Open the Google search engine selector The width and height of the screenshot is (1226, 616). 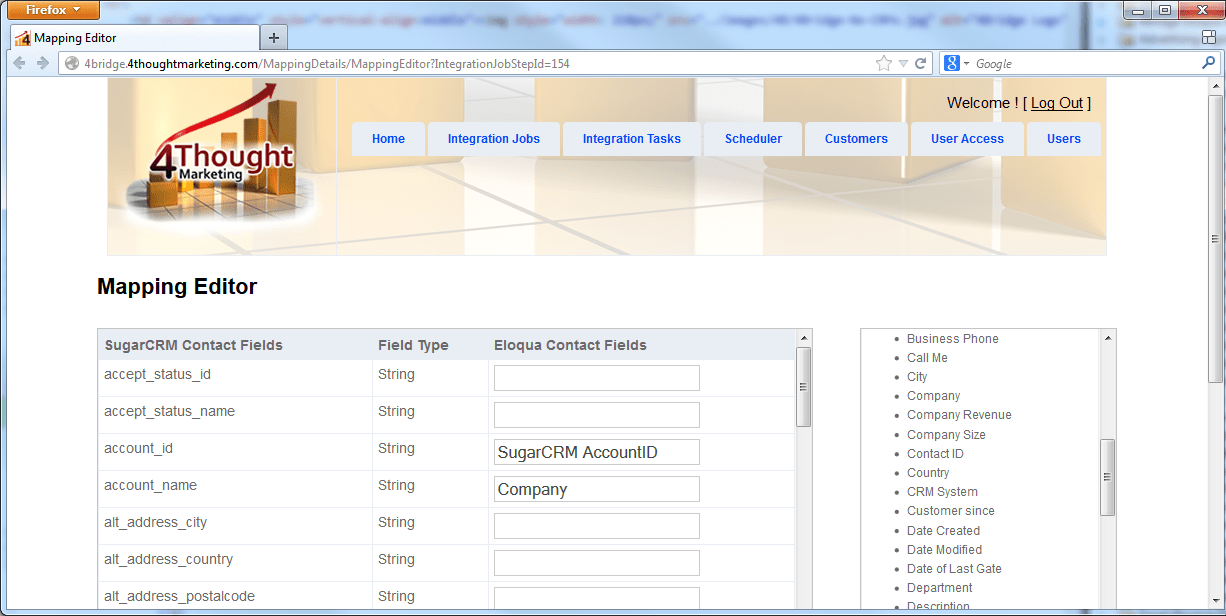956,63
